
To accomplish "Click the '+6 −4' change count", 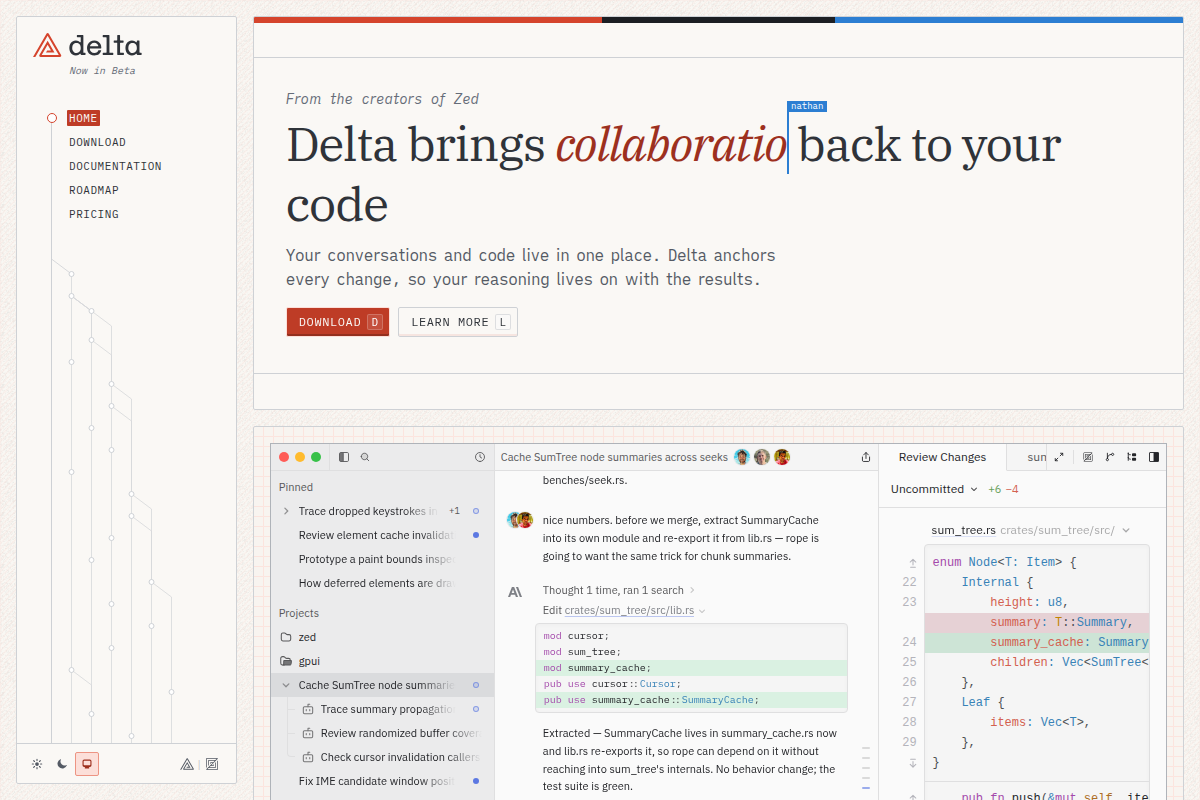I will point(1003,489).
